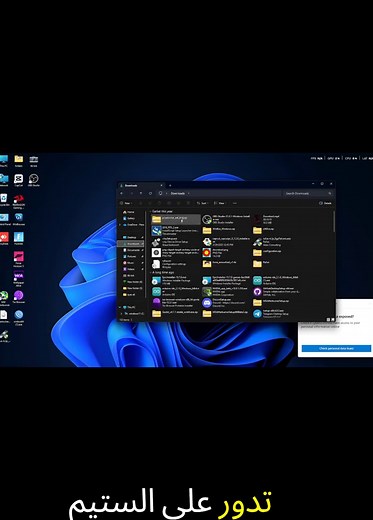Viewport: 373px width, 520px height.
Task: Click the Details pane button
Action: point(325,203)
